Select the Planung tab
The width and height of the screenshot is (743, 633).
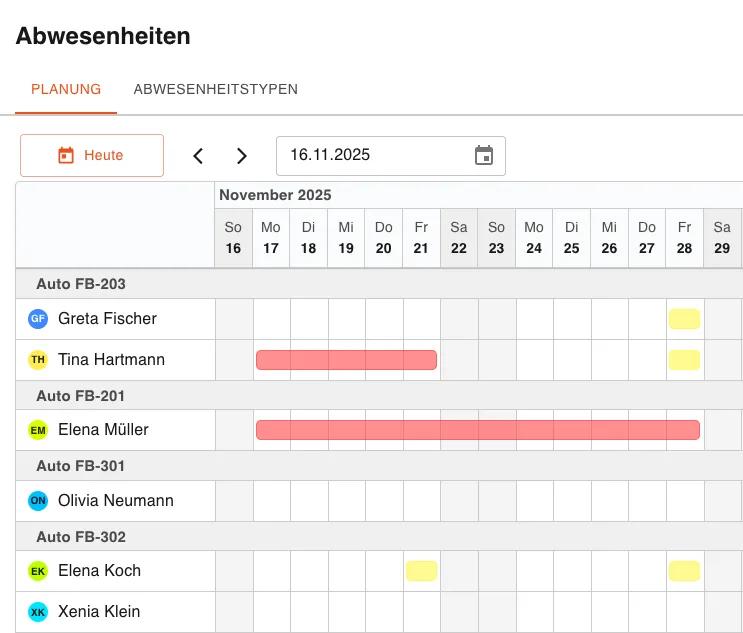point(66,89)
